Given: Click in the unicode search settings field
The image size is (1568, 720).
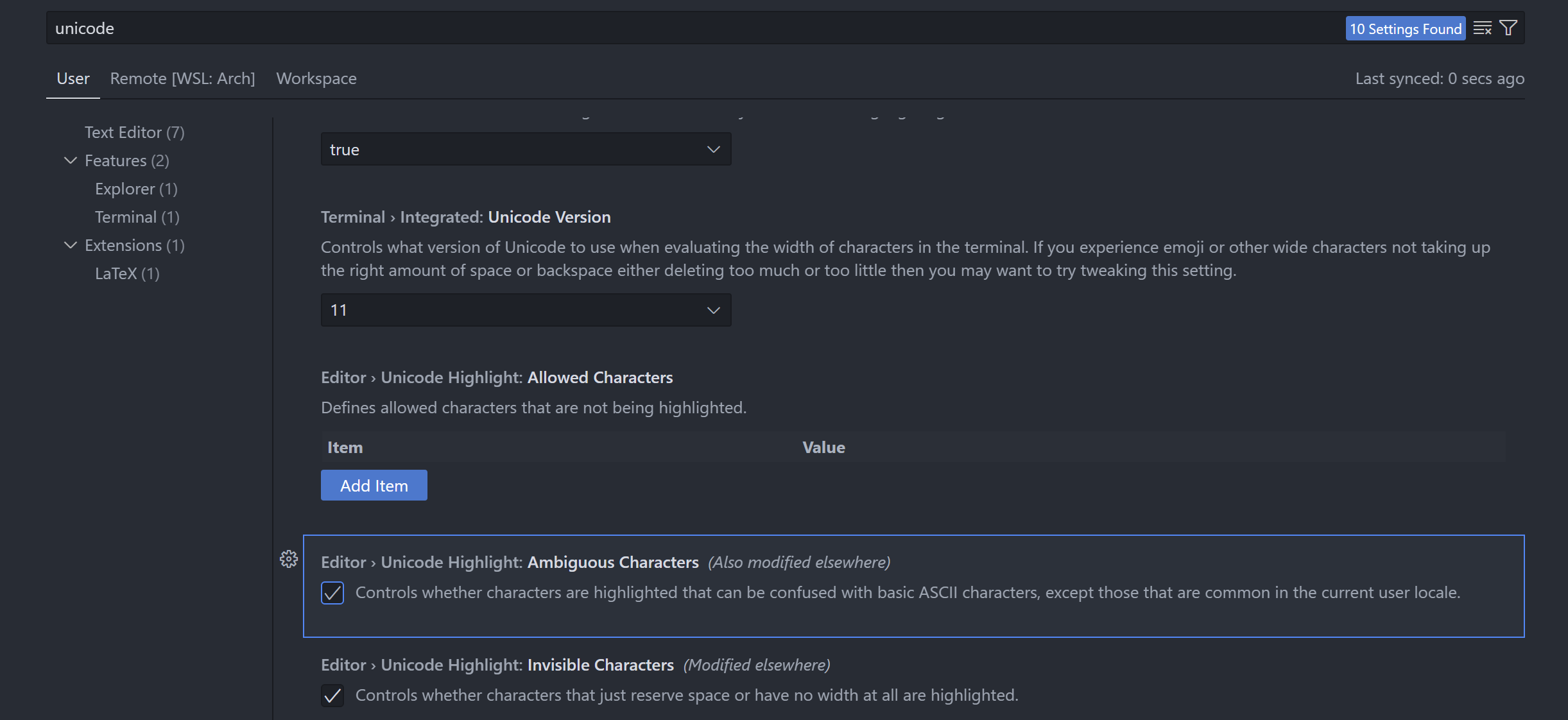Looking at the screenshot, I should pyautogui.click(x=642, y=28).
